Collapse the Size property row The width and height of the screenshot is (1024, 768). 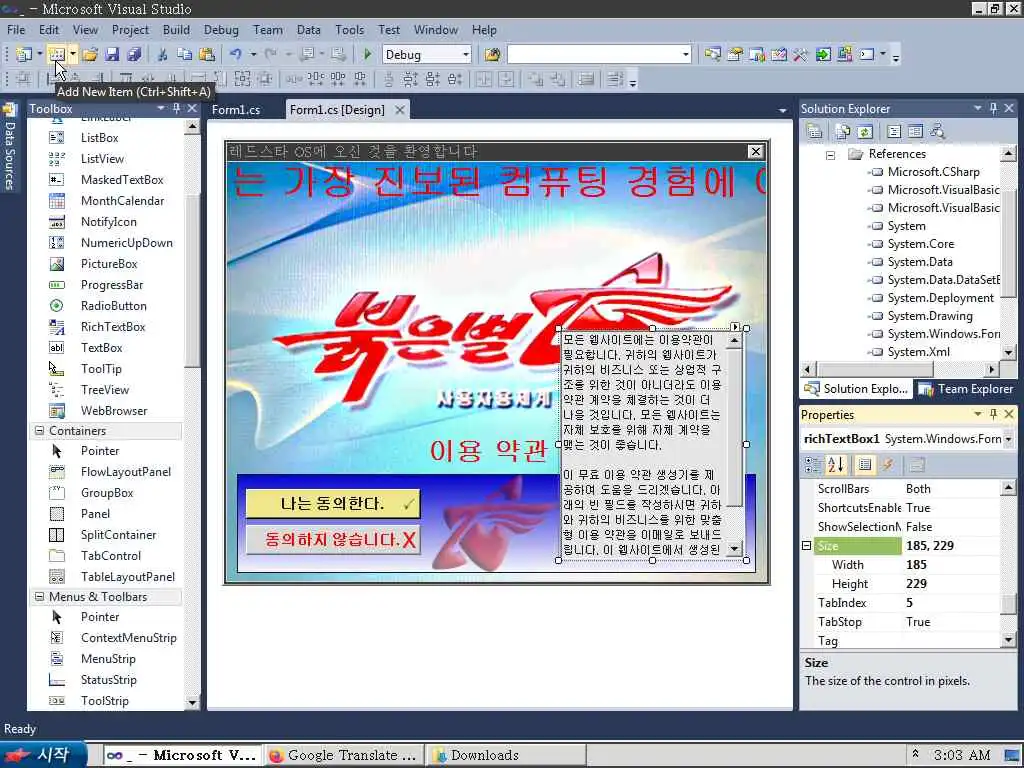pyautogui.click(x=807, y=545)
